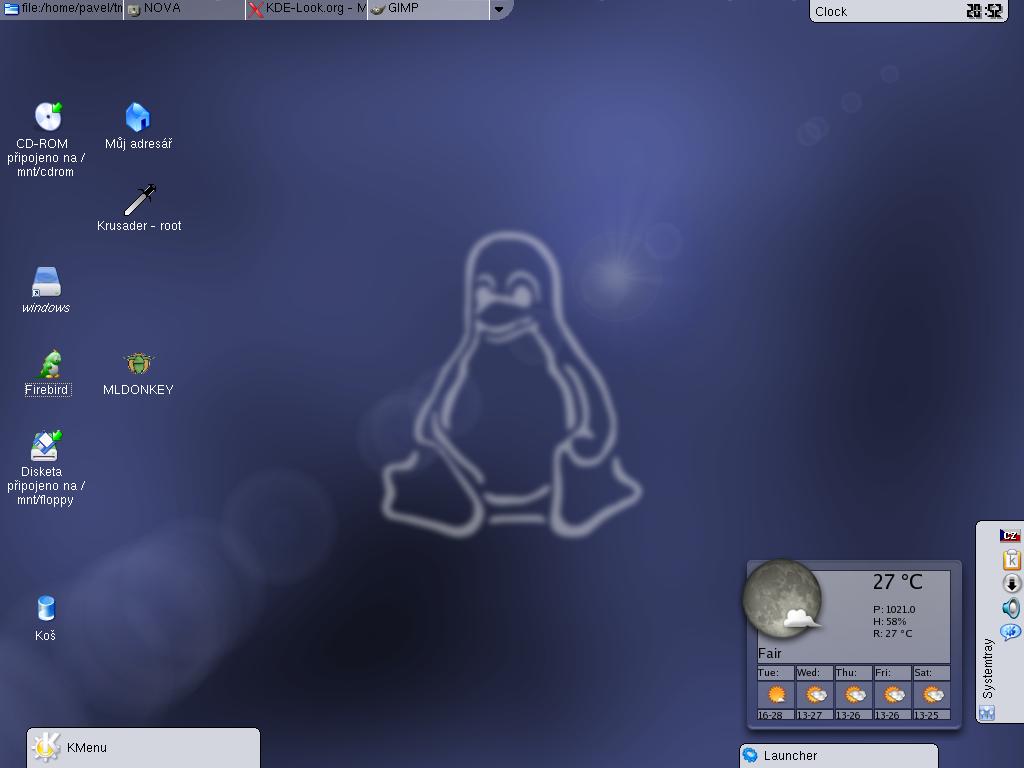Expand the taskbar window list arrow
This screenshot has height=768, width=1024.
pos(499,9)
